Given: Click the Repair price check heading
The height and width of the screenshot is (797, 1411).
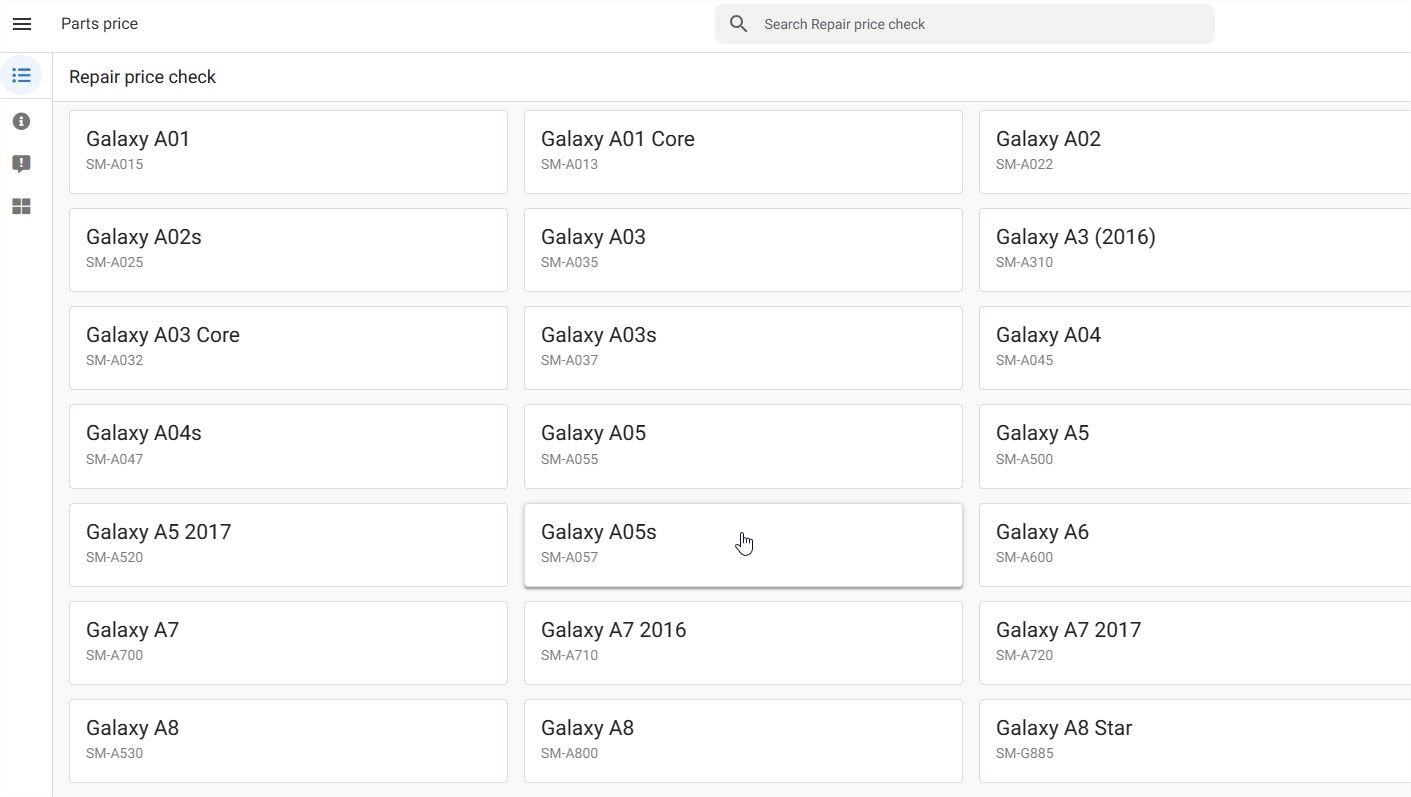Looking at the screenshot, I should pyautogui.click(x=142, y=77).
